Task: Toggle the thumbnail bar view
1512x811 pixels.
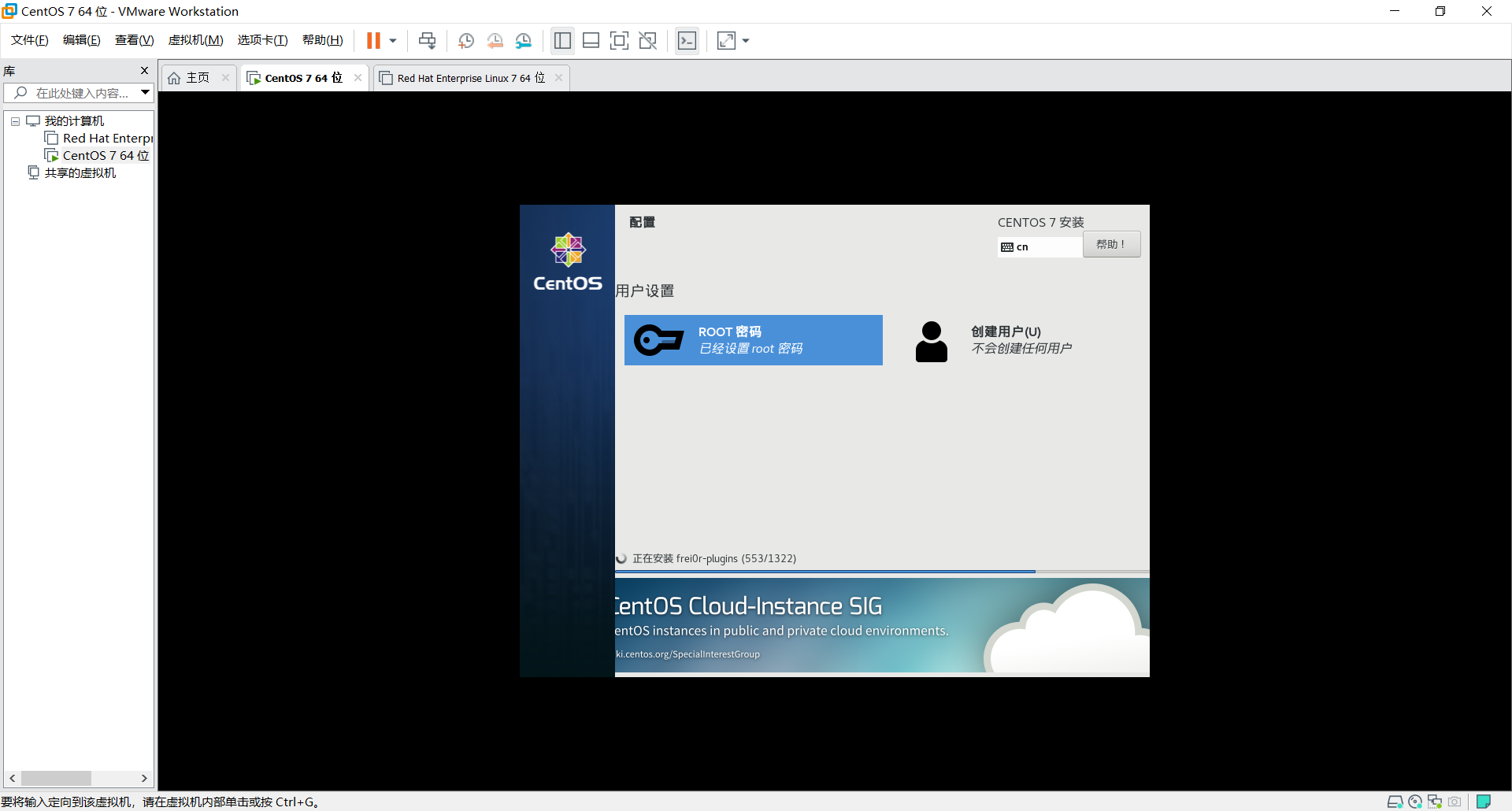Action: coord(591,40)
